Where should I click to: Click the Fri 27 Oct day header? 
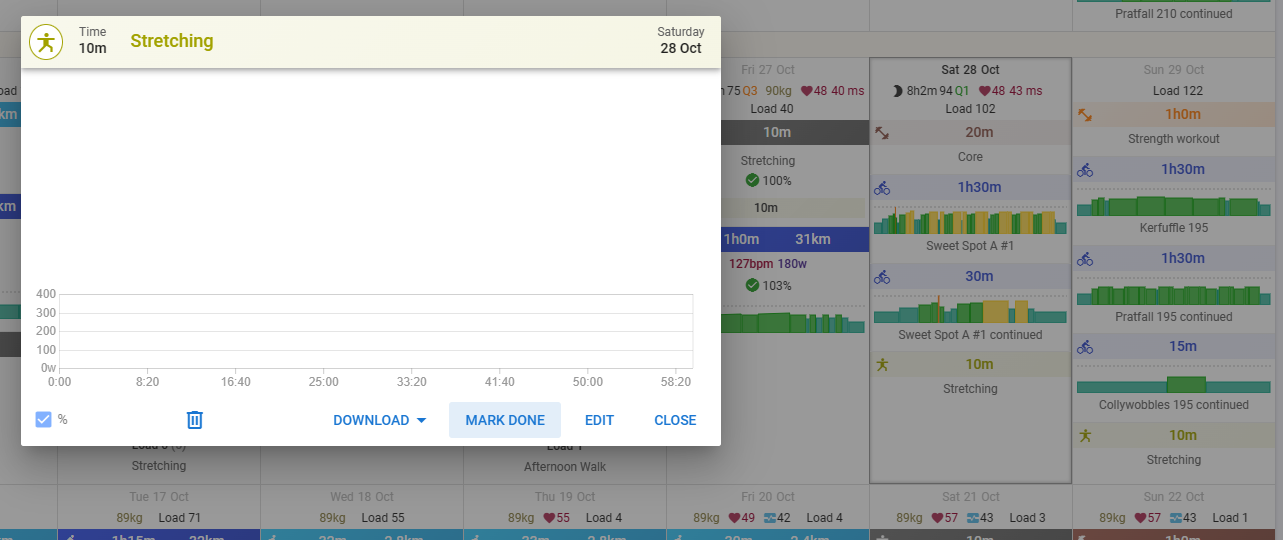pos(768,70)
